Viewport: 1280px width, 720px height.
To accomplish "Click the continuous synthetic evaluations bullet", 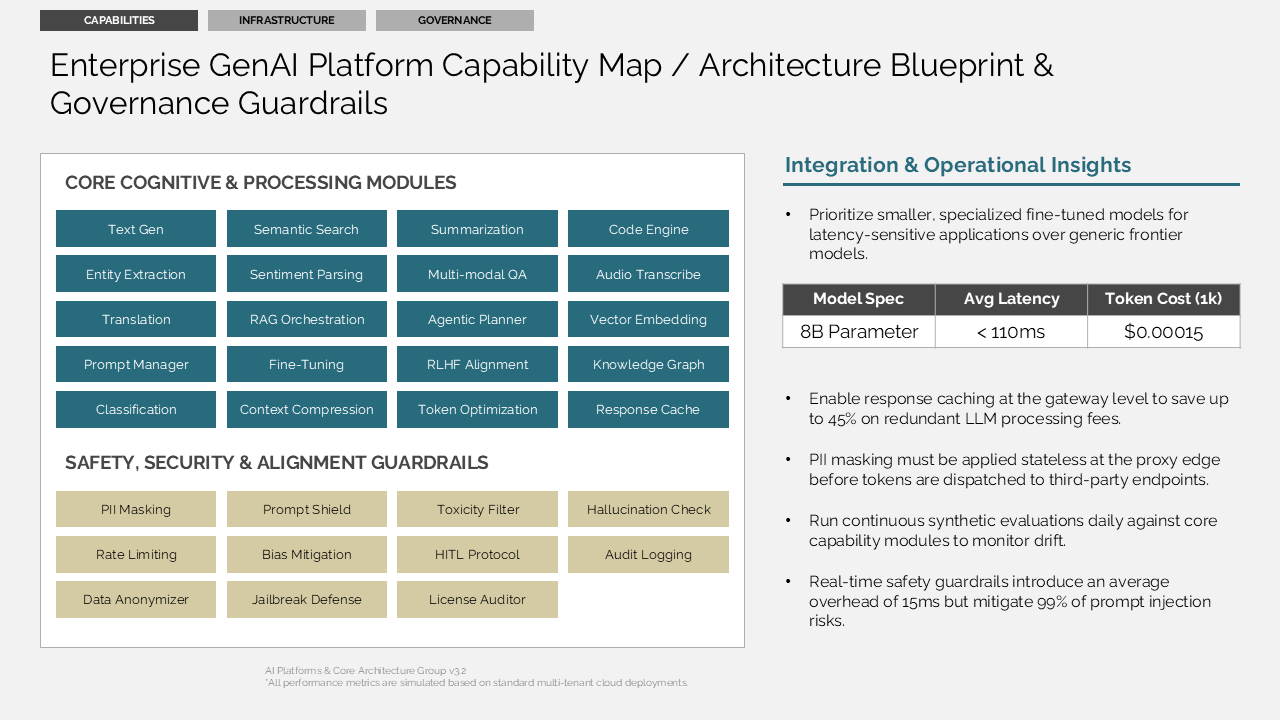I will point(1012,530).
